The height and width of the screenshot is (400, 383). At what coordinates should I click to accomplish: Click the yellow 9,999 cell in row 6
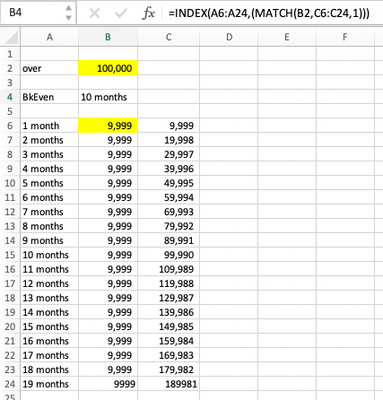coord(108,126)
